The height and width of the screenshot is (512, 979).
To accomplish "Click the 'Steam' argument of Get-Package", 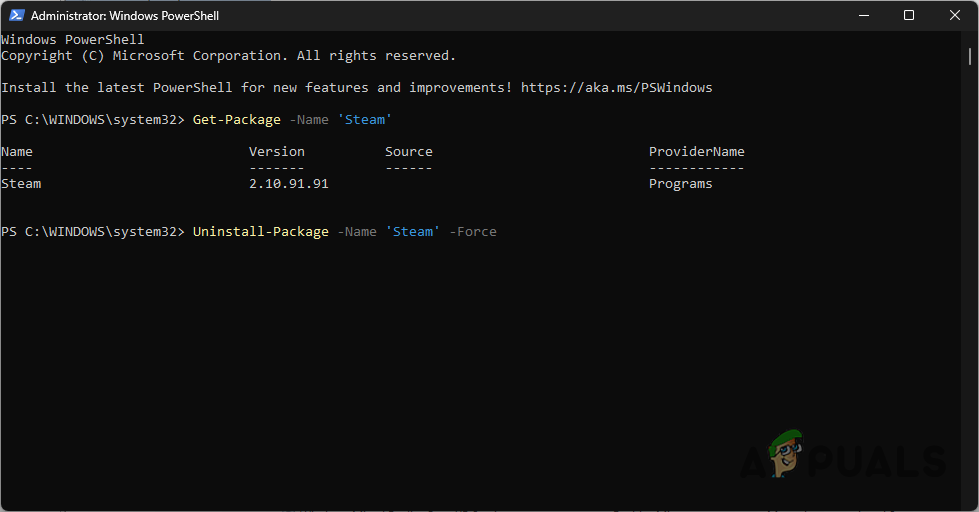I will 365,120.
